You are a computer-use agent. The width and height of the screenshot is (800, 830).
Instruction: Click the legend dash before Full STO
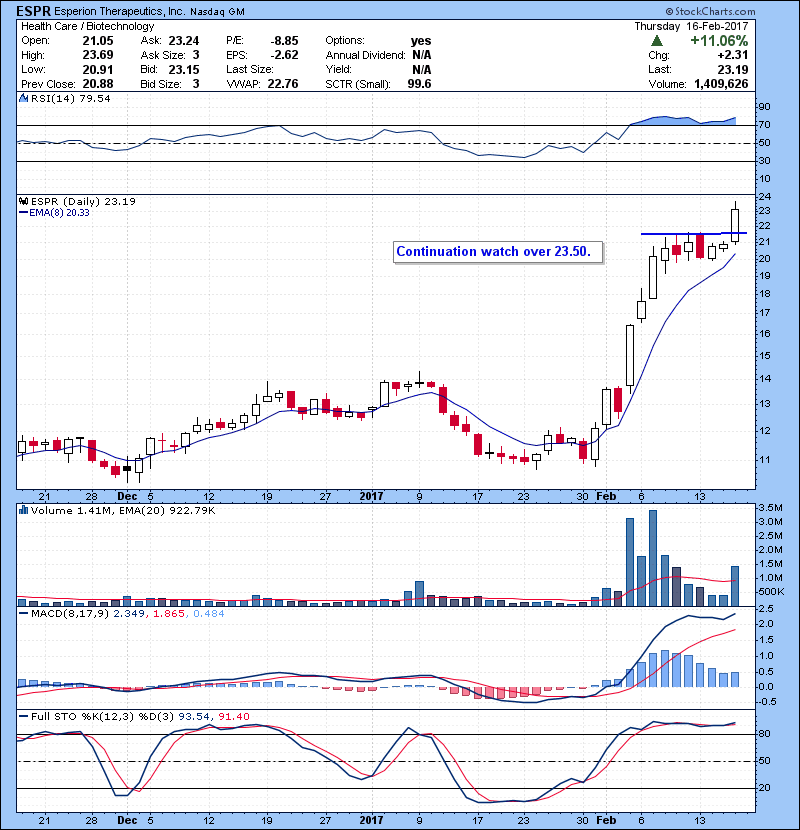coord(23,716)
